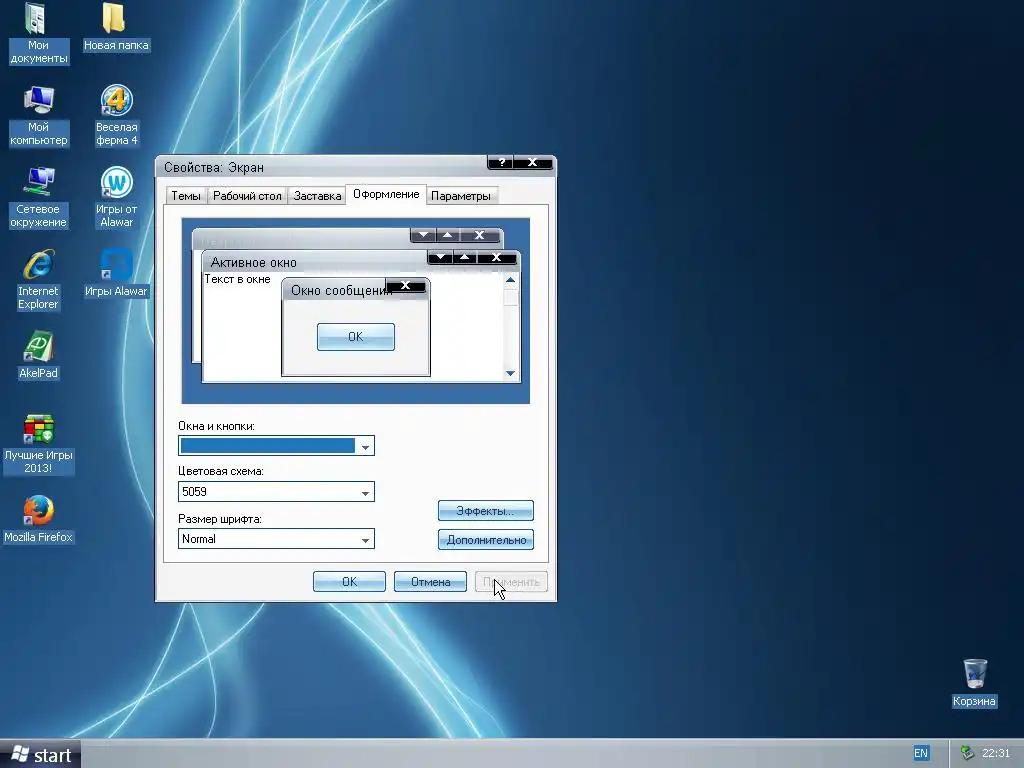The image size is (1024, 768).
Task: Click the Применить button
Action: 511,581
